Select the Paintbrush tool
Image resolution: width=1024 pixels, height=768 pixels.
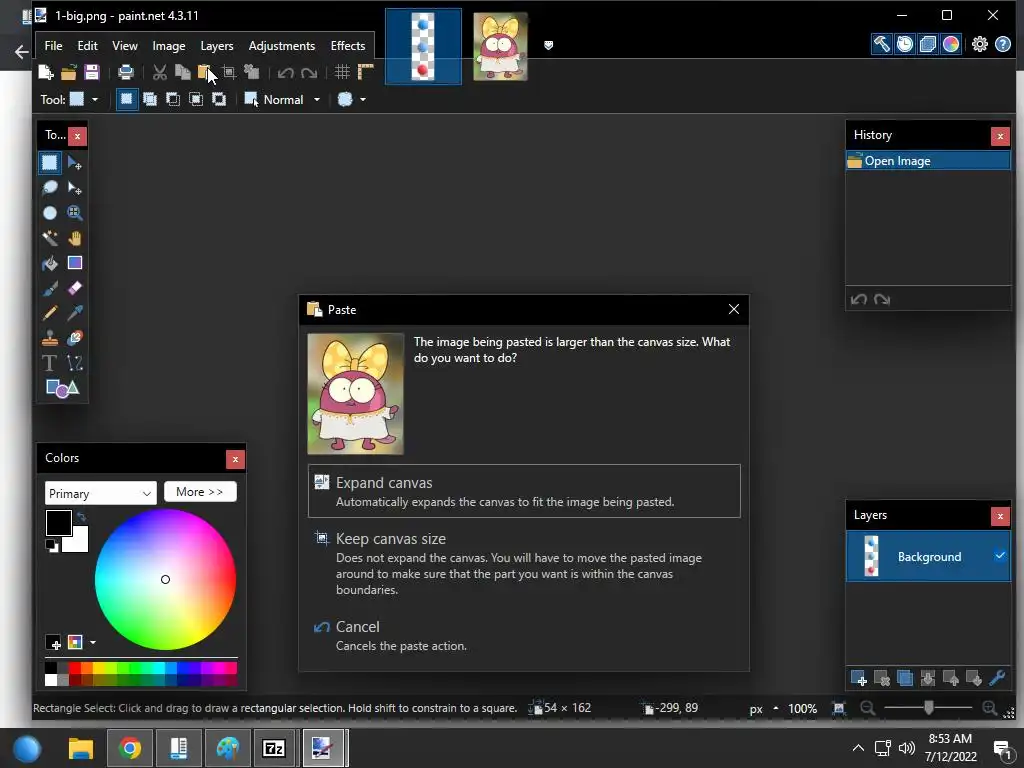50,288
